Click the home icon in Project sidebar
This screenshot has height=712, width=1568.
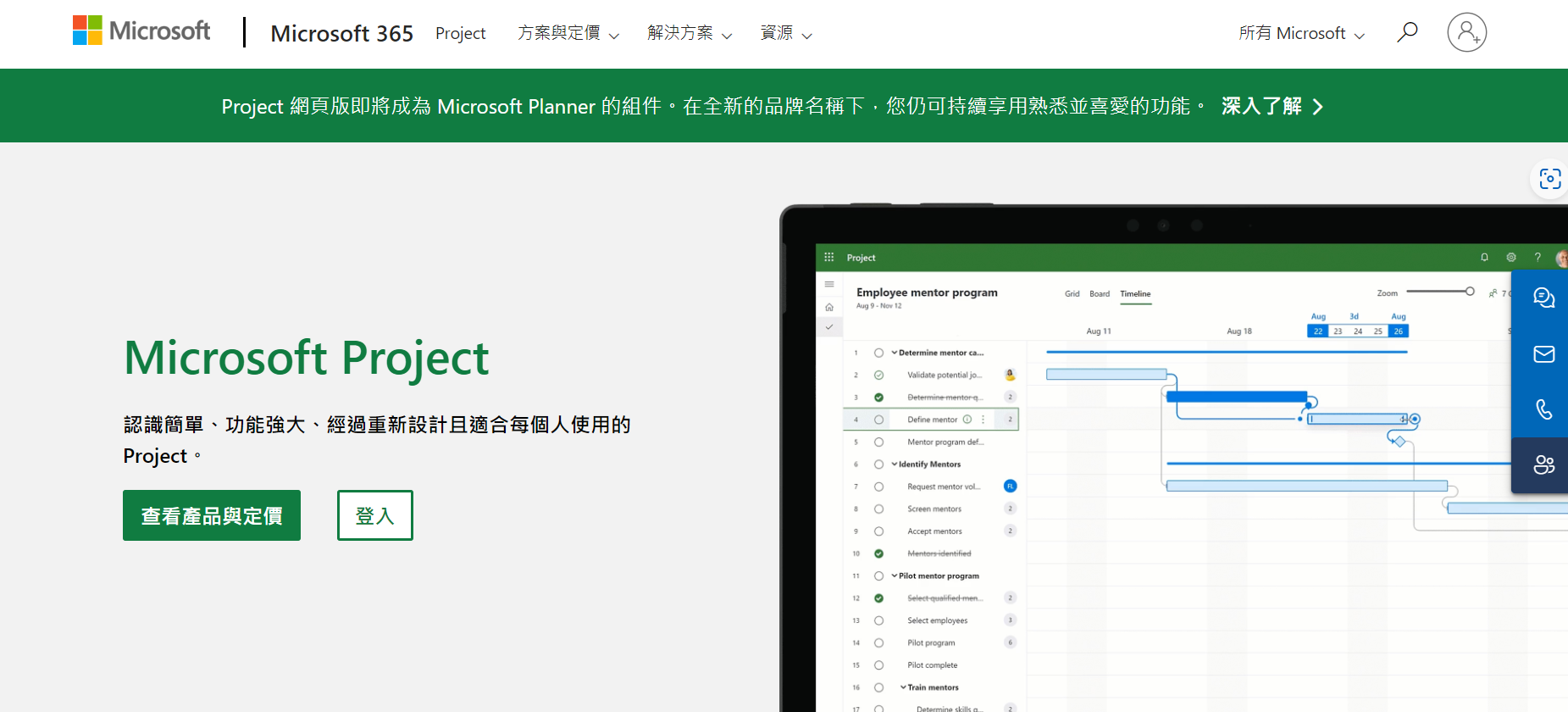point(829,307)
